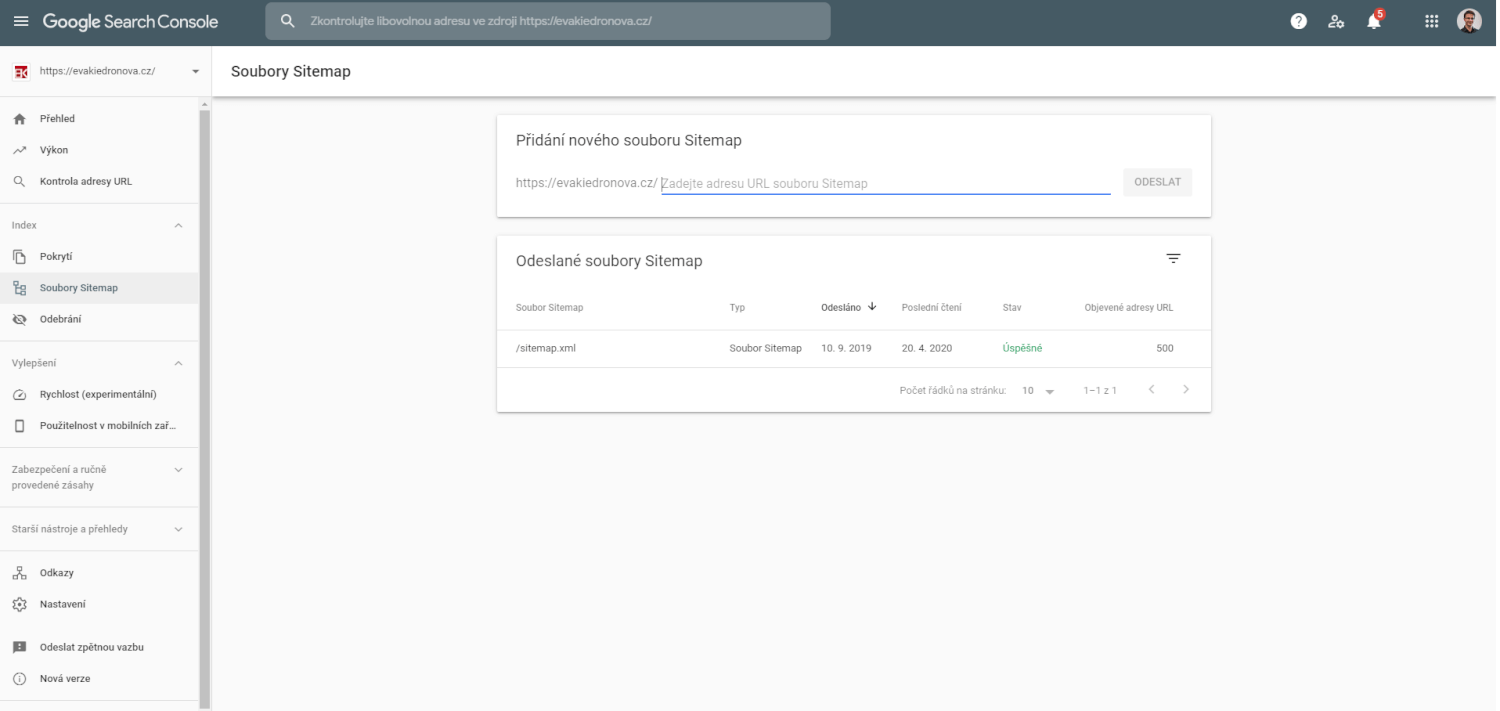Open the rows per page dropdown
Screen dimensions: 1500x711
click(1038, 391)
